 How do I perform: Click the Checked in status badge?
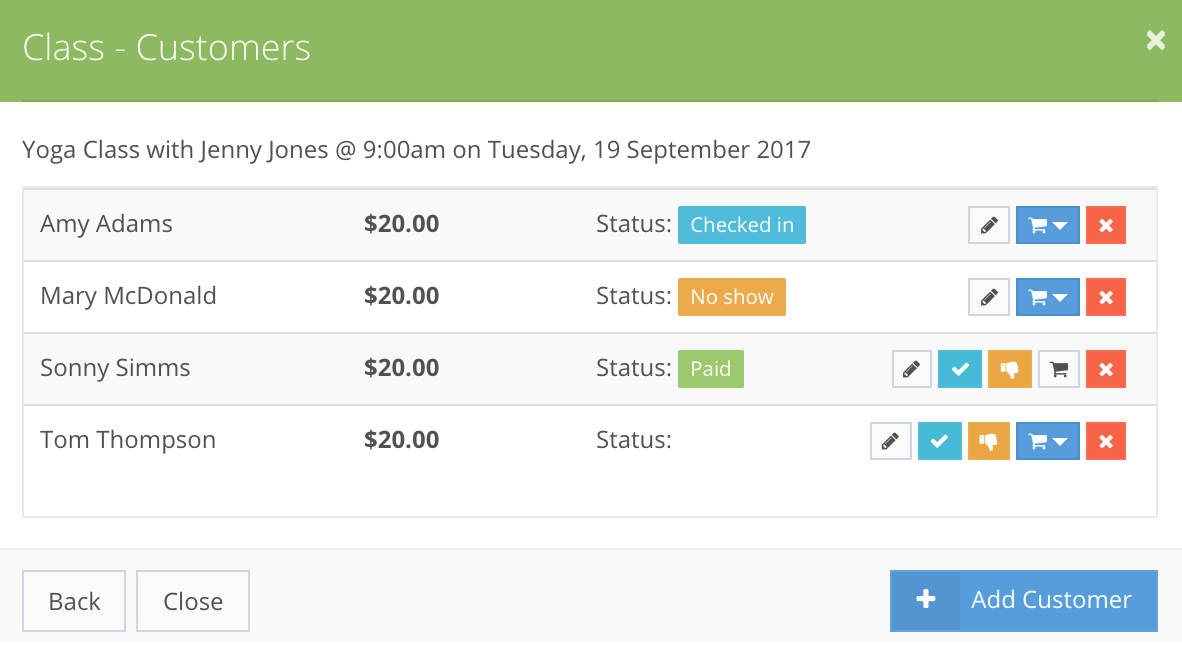click(742, 225)
